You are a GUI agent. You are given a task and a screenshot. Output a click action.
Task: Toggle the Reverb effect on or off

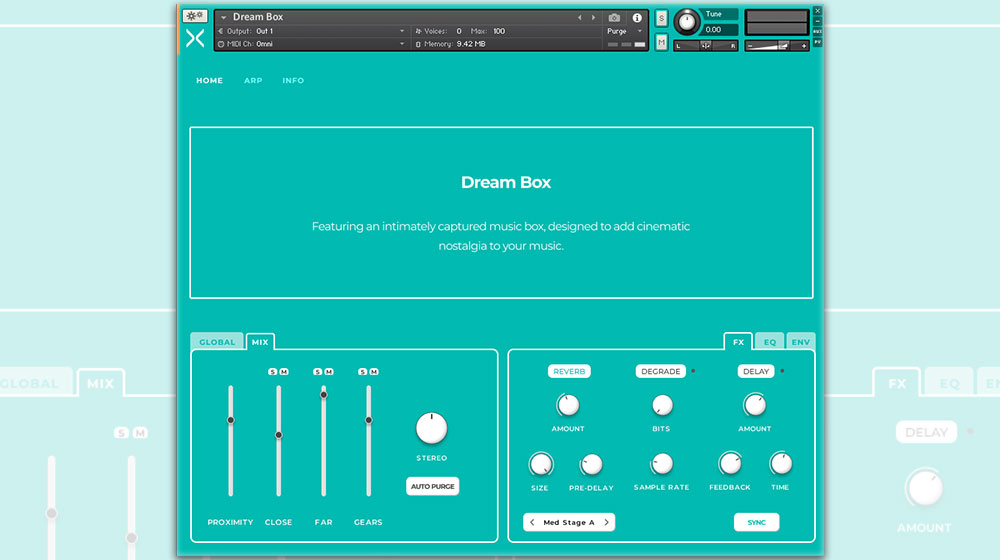coord(569,371)
